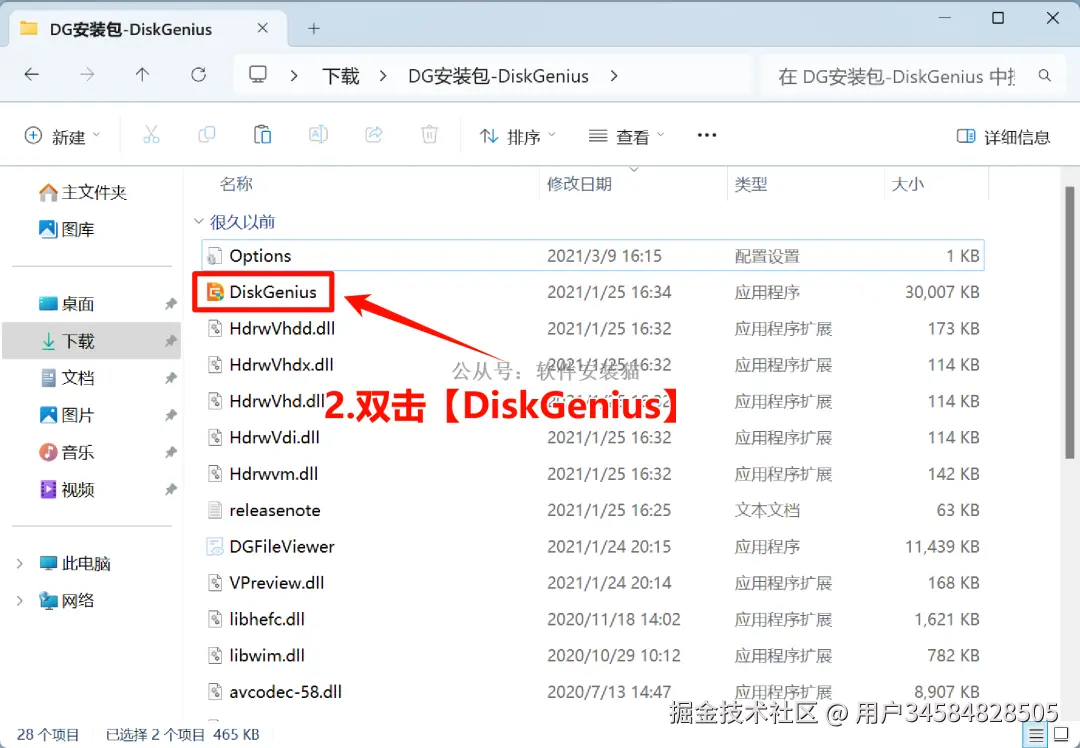Sort by the 修改日期 column header

click(579, 184)
